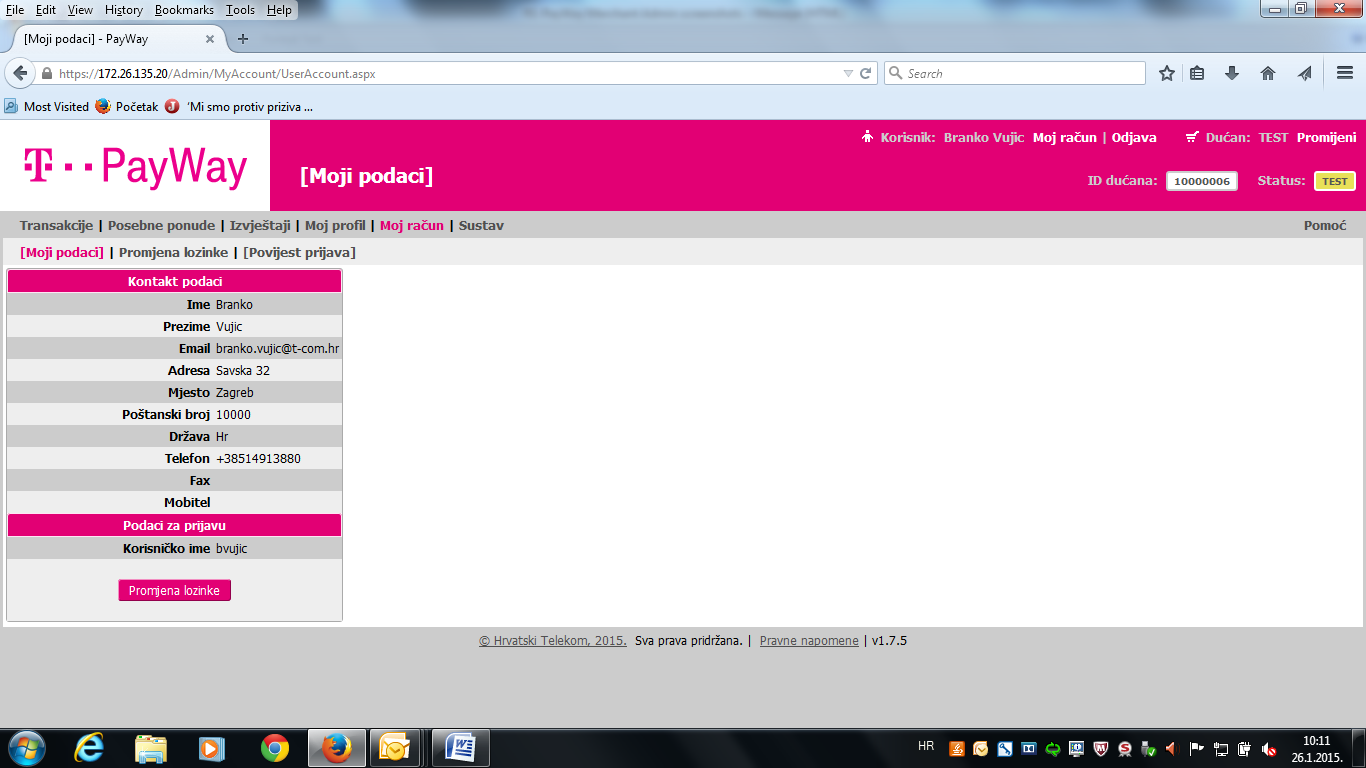Open the Pravne napomene footer link
1366x768 pixels.
pos(809,641)
